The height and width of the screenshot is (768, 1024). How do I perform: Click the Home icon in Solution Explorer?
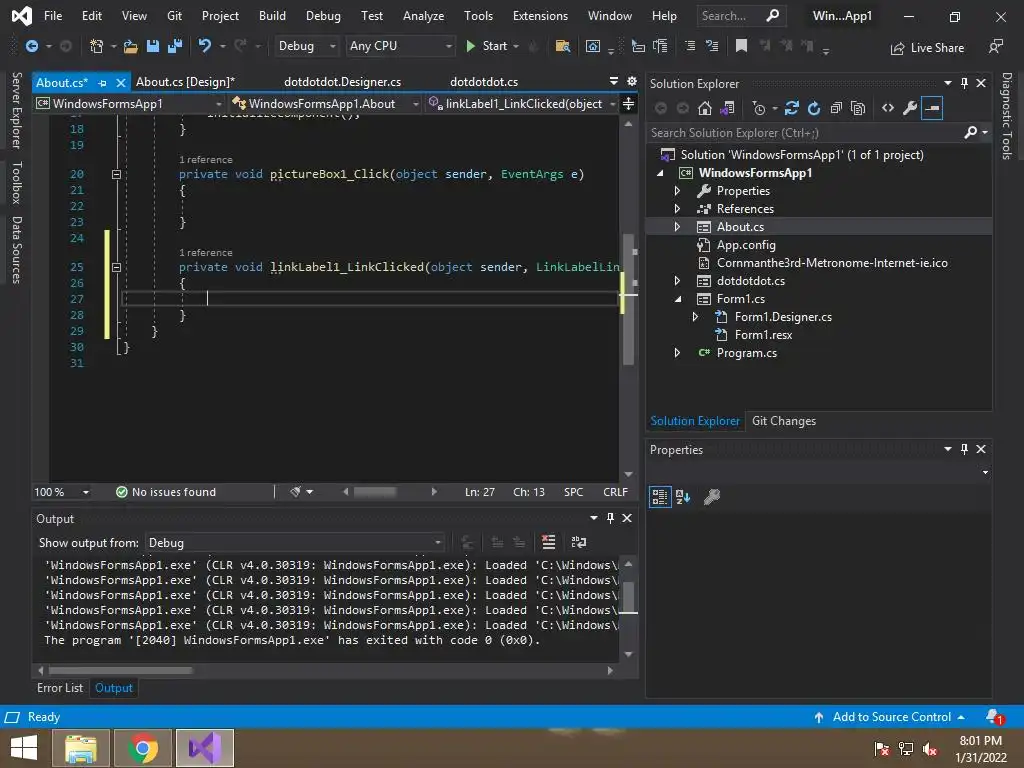[x=705, y=108]
